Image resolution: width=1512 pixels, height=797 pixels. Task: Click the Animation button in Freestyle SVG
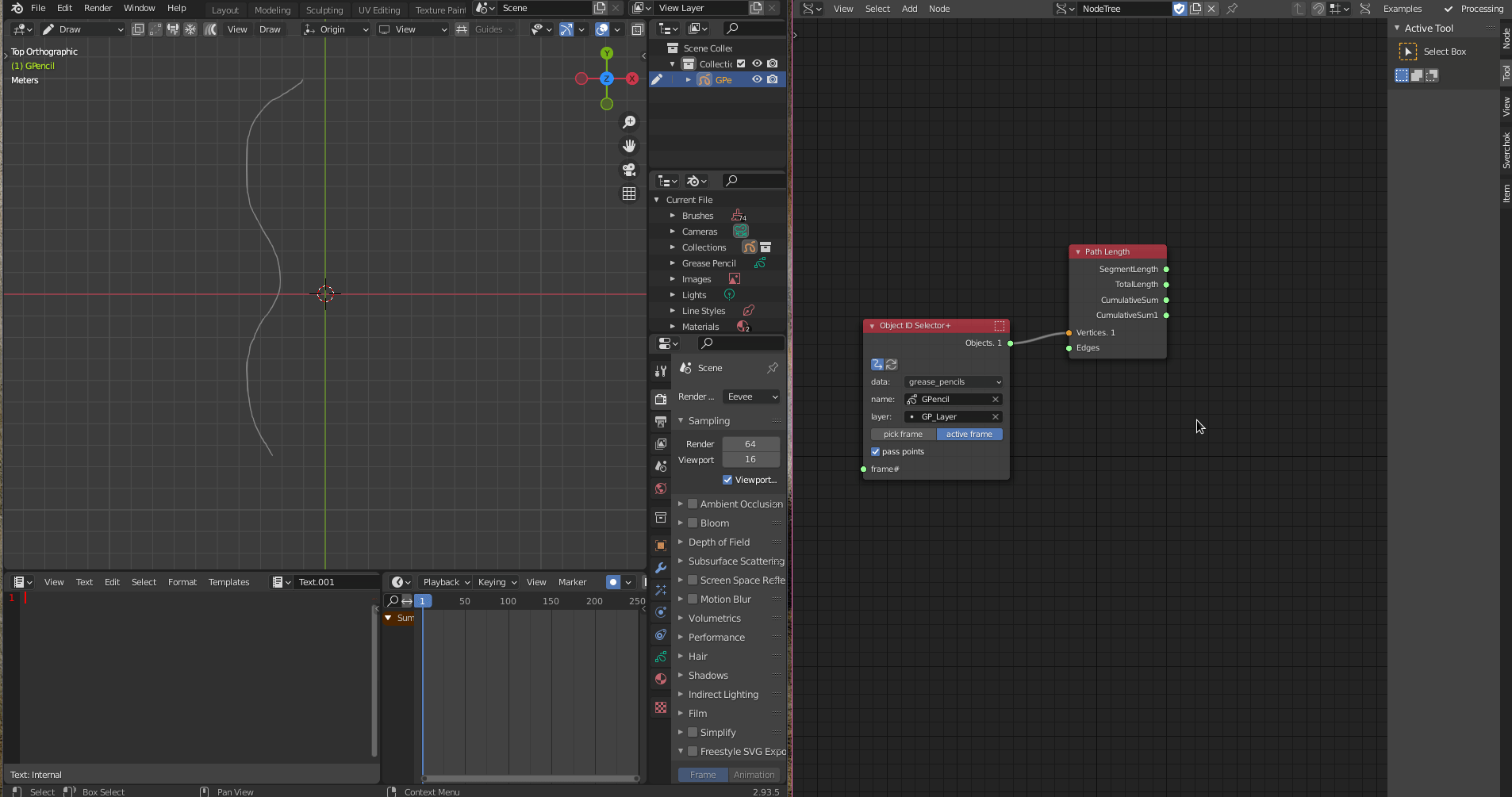pyautogui.click(x=754, y=775)
